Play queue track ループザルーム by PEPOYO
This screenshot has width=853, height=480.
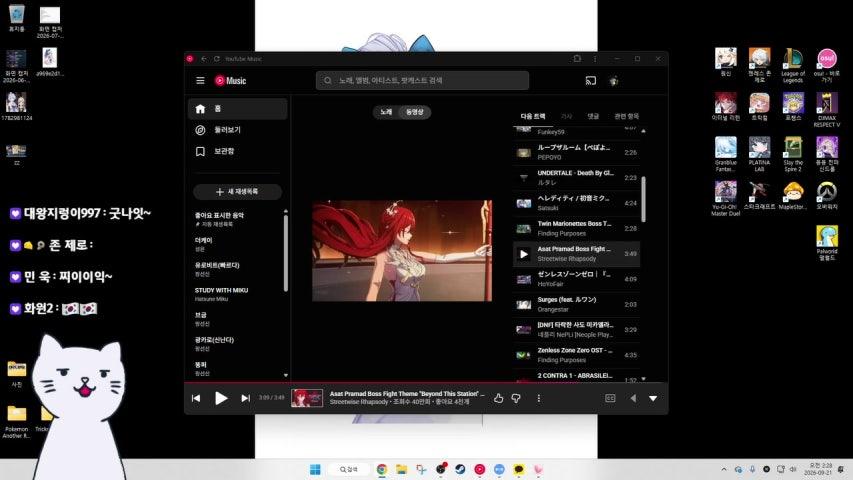tap(577, 152)
